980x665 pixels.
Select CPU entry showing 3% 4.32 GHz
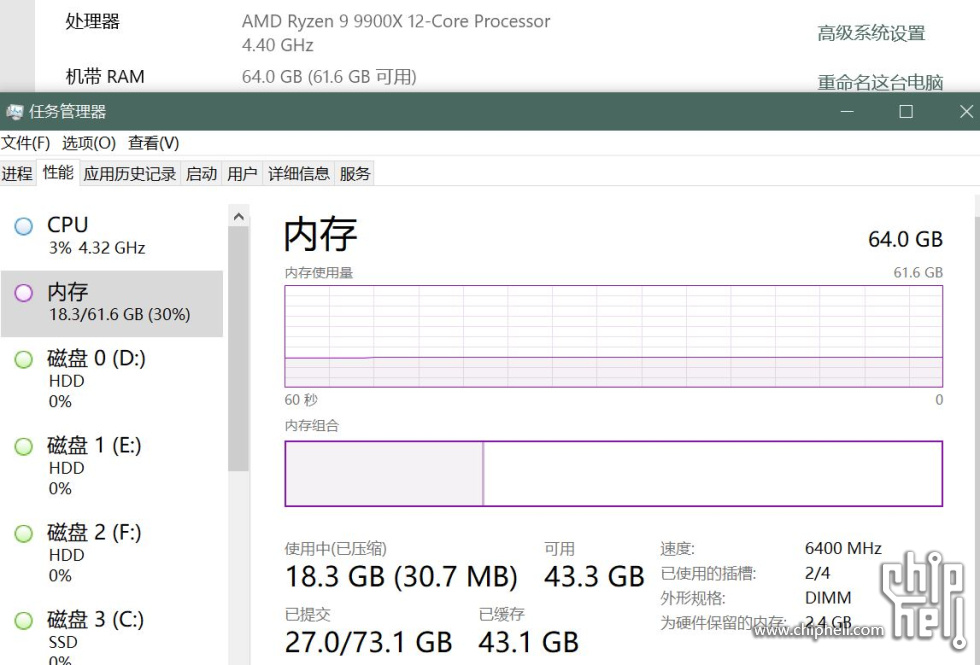point(112,237)
